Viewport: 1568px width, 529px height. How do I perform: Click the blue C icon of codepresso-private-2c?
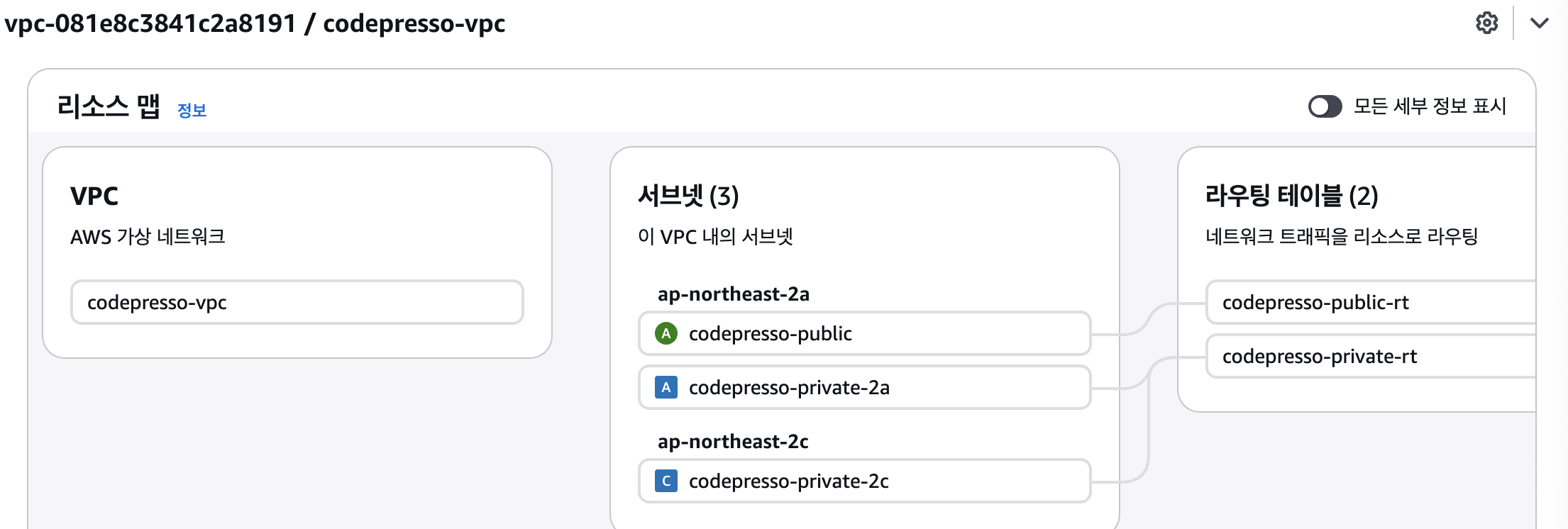coord(666,481)
